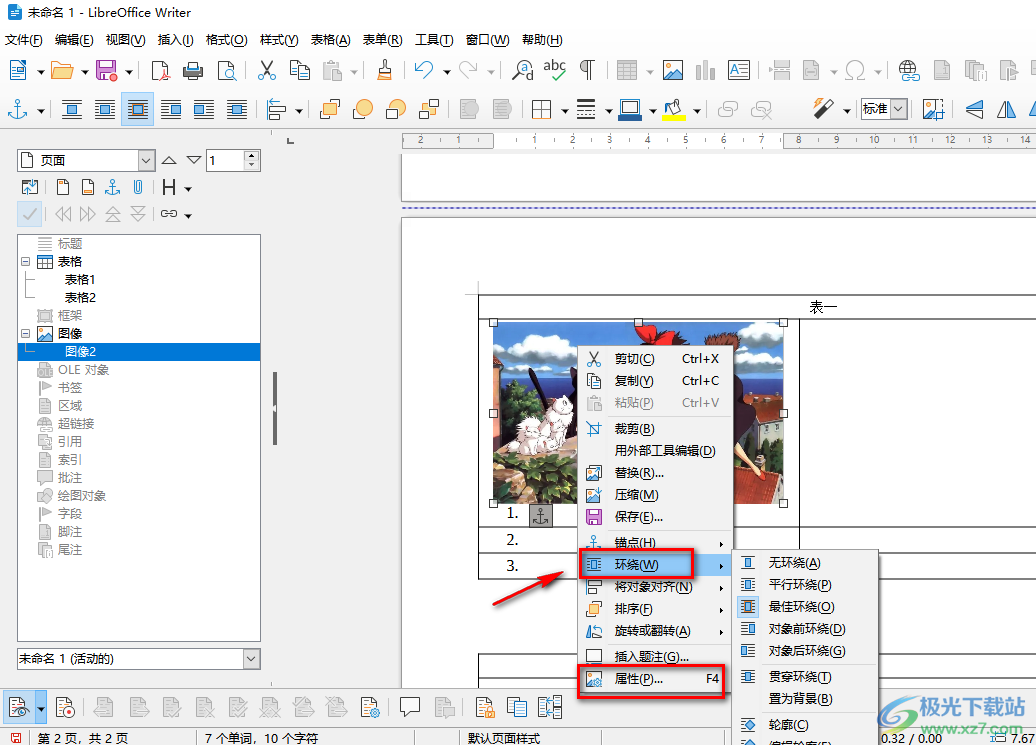Screen dimensions: 1036x745
Task: Click the Border Color icon
Action: tap(630, 109)
